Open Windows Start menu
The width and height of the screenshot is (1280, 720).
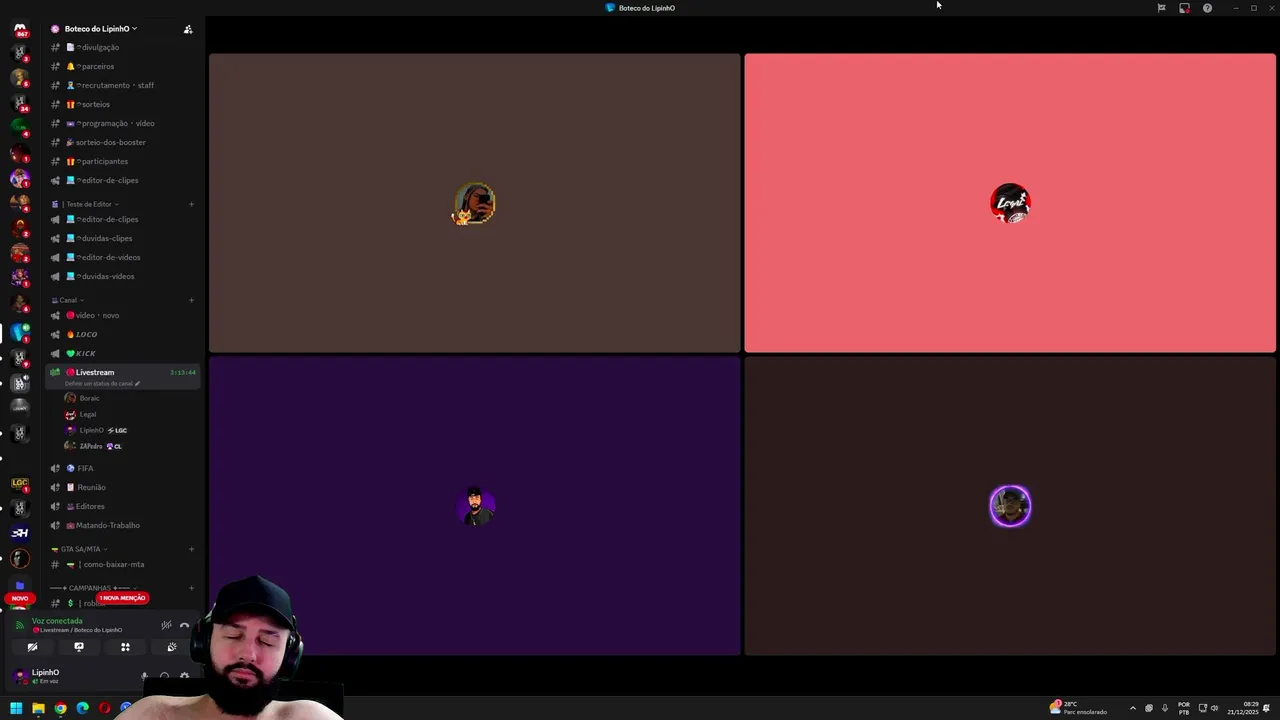16,708
